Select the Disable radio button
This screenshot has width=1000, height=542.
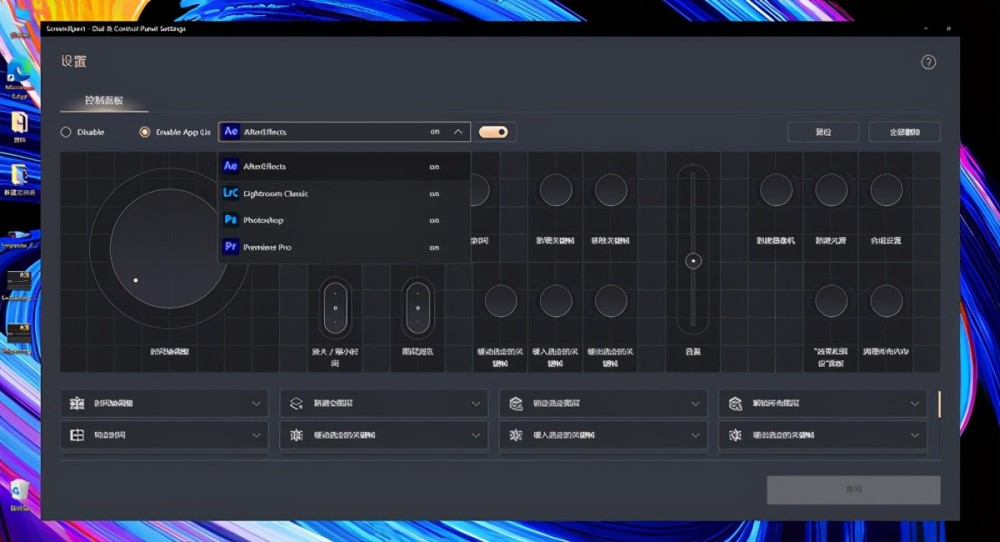(x=66, y=132)
